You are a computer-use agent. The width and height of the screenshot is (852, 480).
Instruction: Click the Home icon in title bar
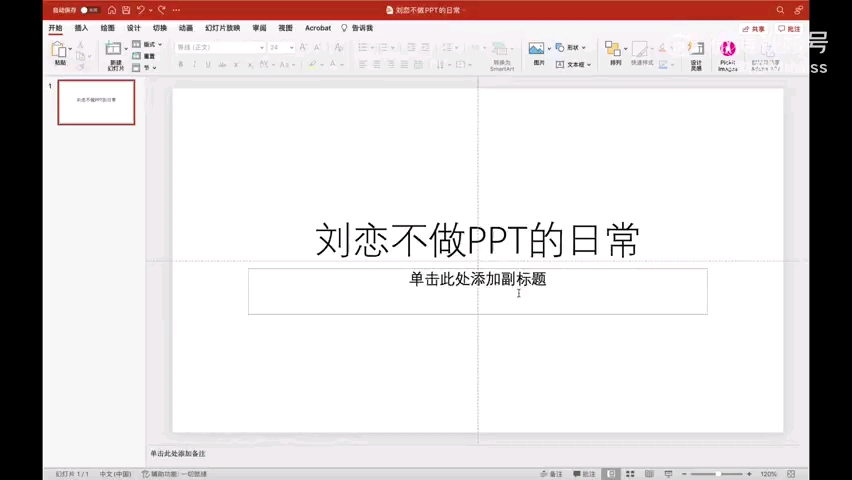point(112,10)
